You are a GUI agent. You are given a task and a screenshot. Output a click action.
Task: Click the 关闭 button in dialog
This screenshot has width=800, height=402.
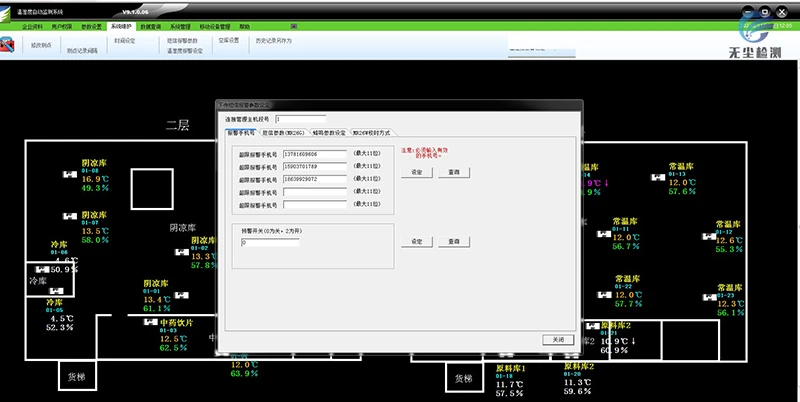(559, 339)
